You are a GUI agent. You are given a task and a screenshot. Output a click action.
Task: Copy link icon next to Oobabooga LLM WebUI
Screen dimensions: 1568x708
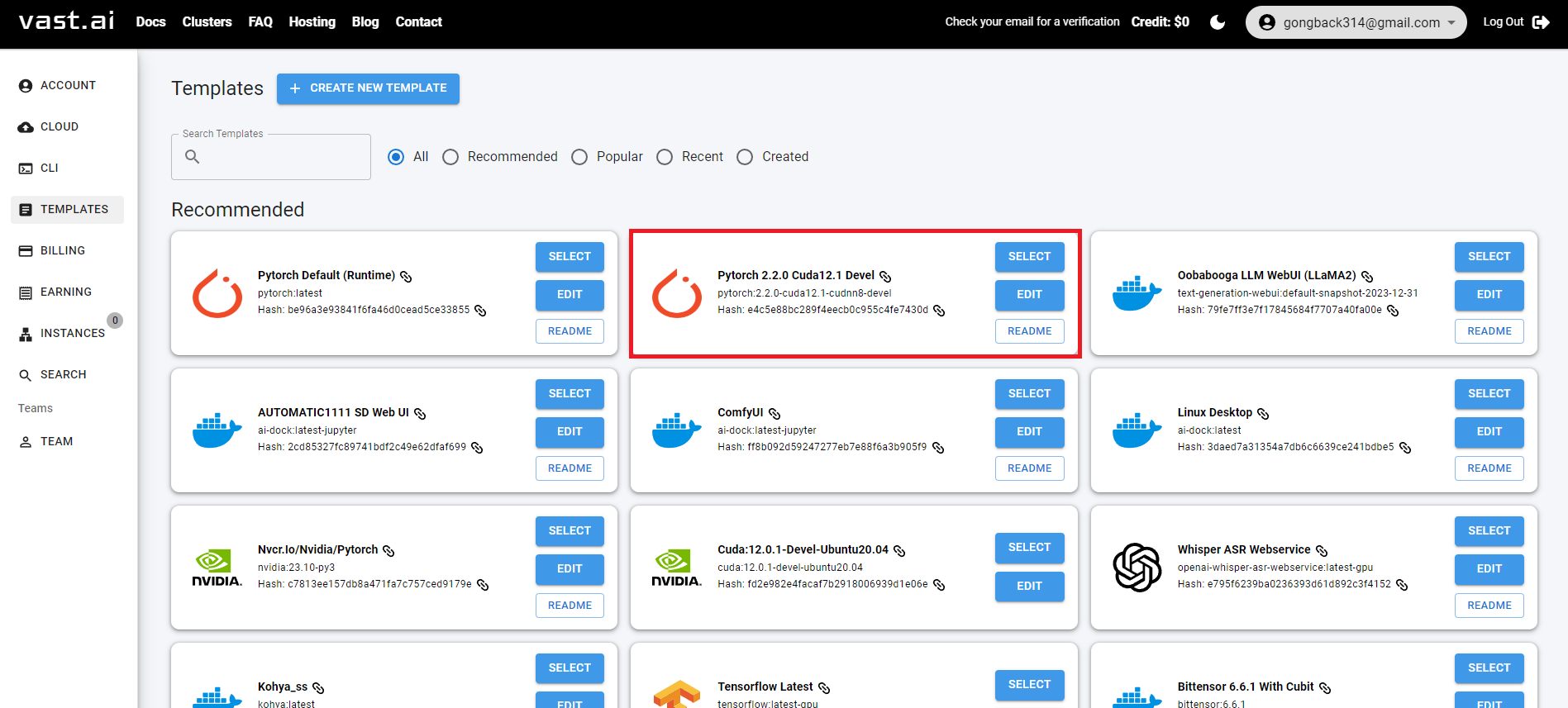click(x=1367, y=276)
